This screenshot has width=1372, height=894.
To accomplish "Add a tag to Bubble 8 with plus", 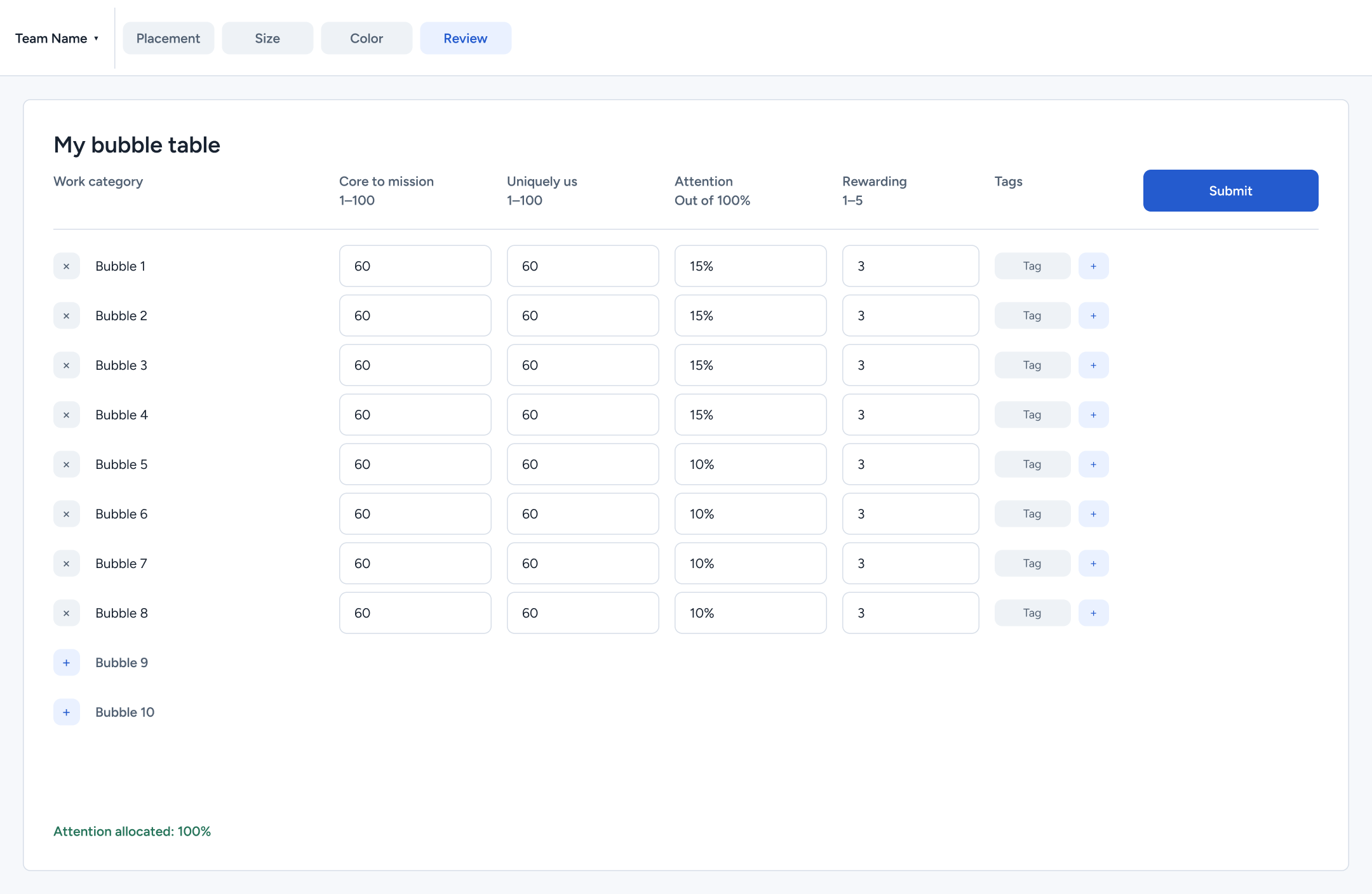I will click(x=1094, y=613).
